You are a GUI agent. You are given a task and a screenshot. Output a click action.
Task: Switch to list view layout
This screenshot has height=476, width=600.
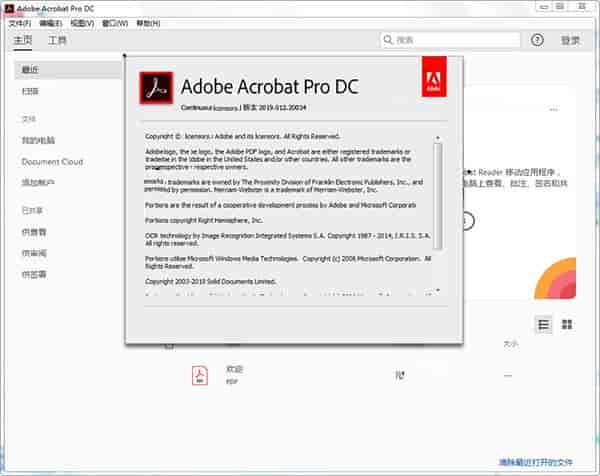point(544,325)
